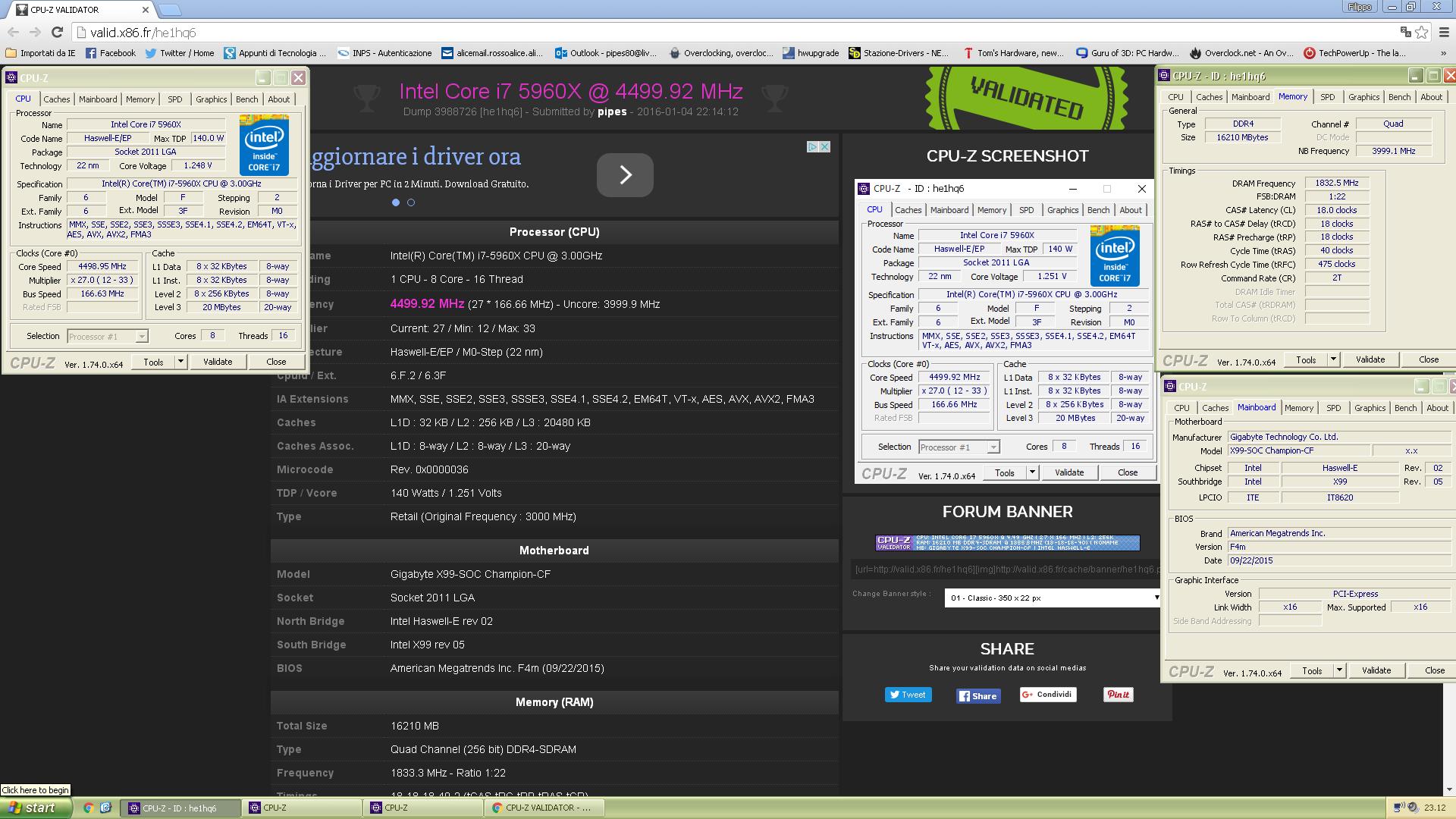Image resolution: width=1456 pixels, height=819 pixels.
Task: Open the Graphics tab in the Memory CPU-Z window
Action: (1363, 97)
